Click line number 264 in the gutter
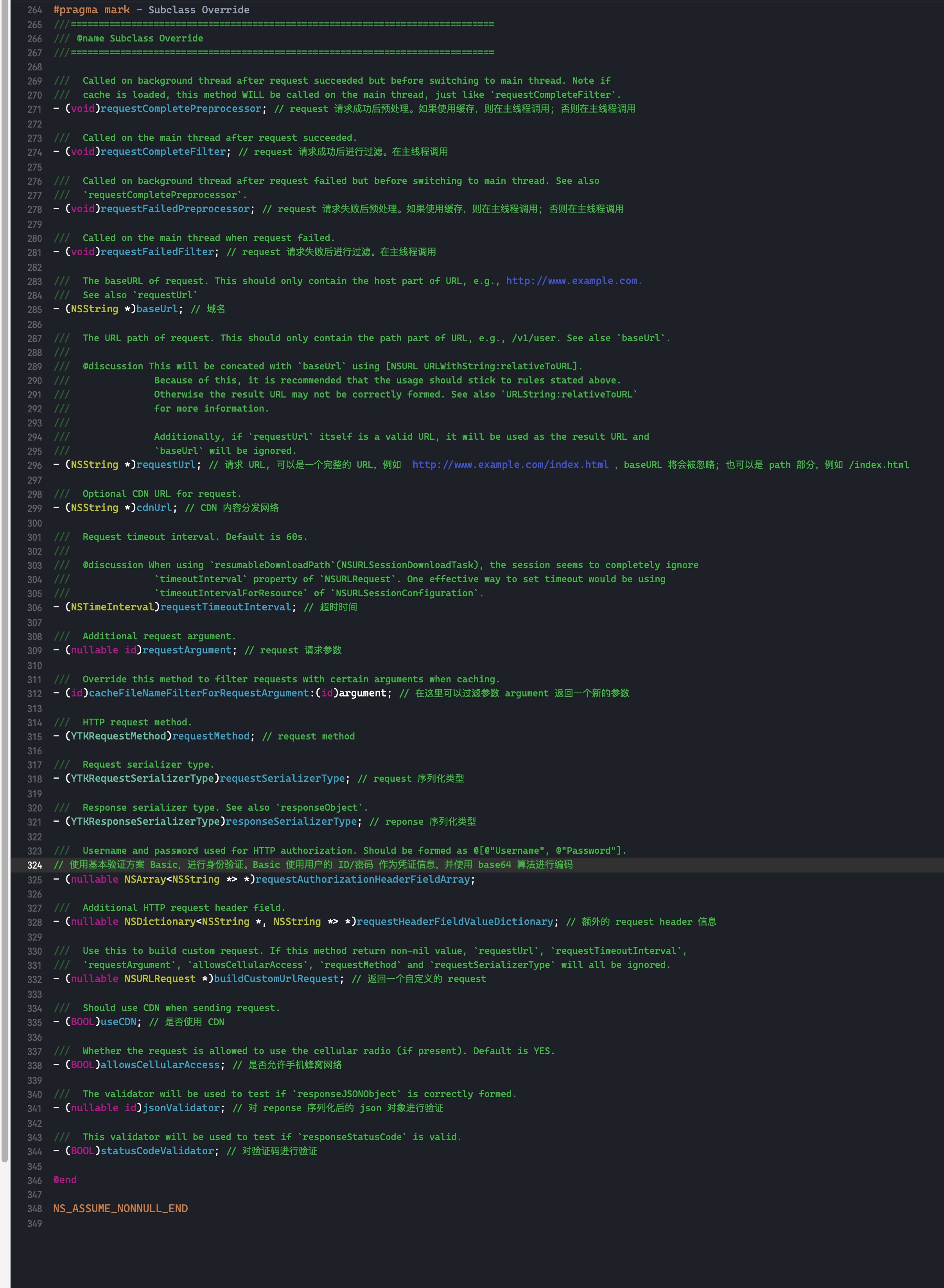 pyautogui.click(x=34, y=10)
